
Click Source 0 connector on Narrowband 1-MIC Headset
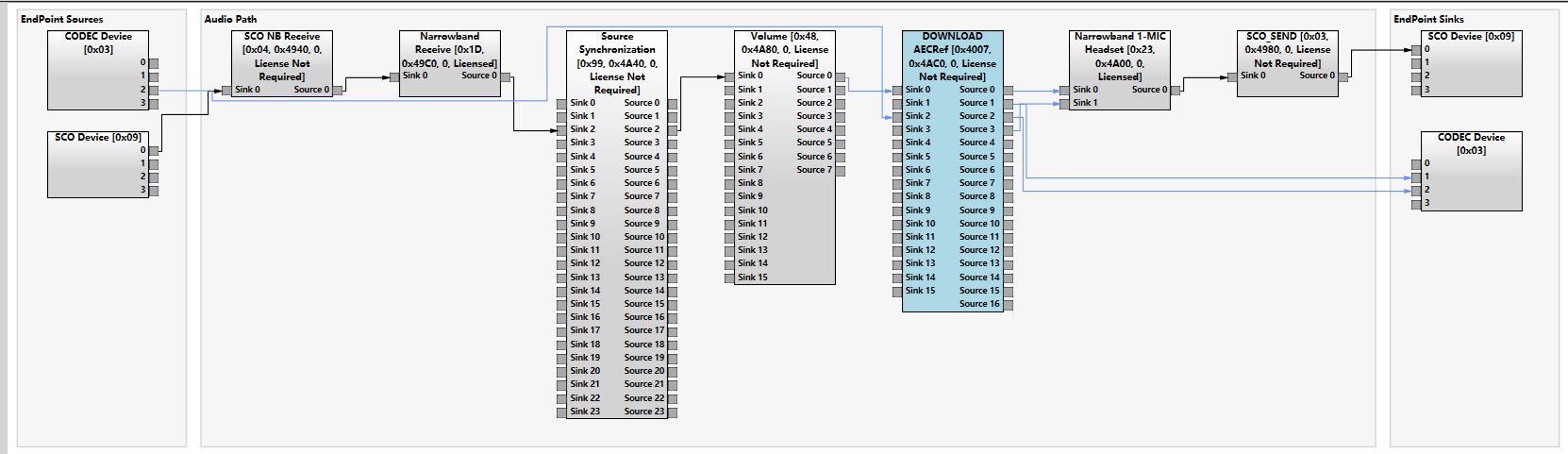coord(1176,91)
